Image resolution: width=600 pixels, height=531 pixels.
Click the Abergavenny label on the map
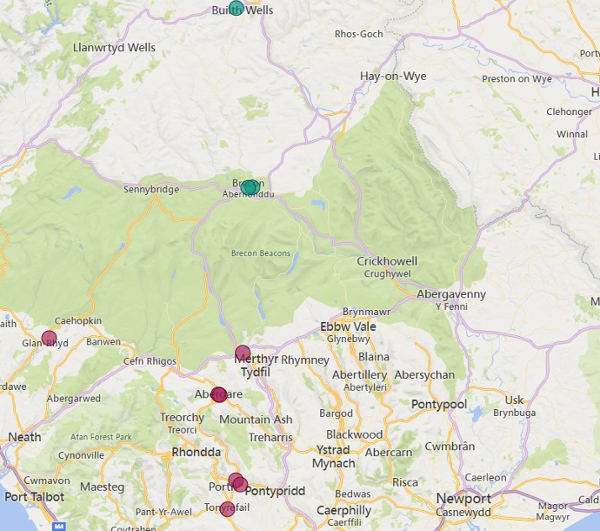click(451, 294)
